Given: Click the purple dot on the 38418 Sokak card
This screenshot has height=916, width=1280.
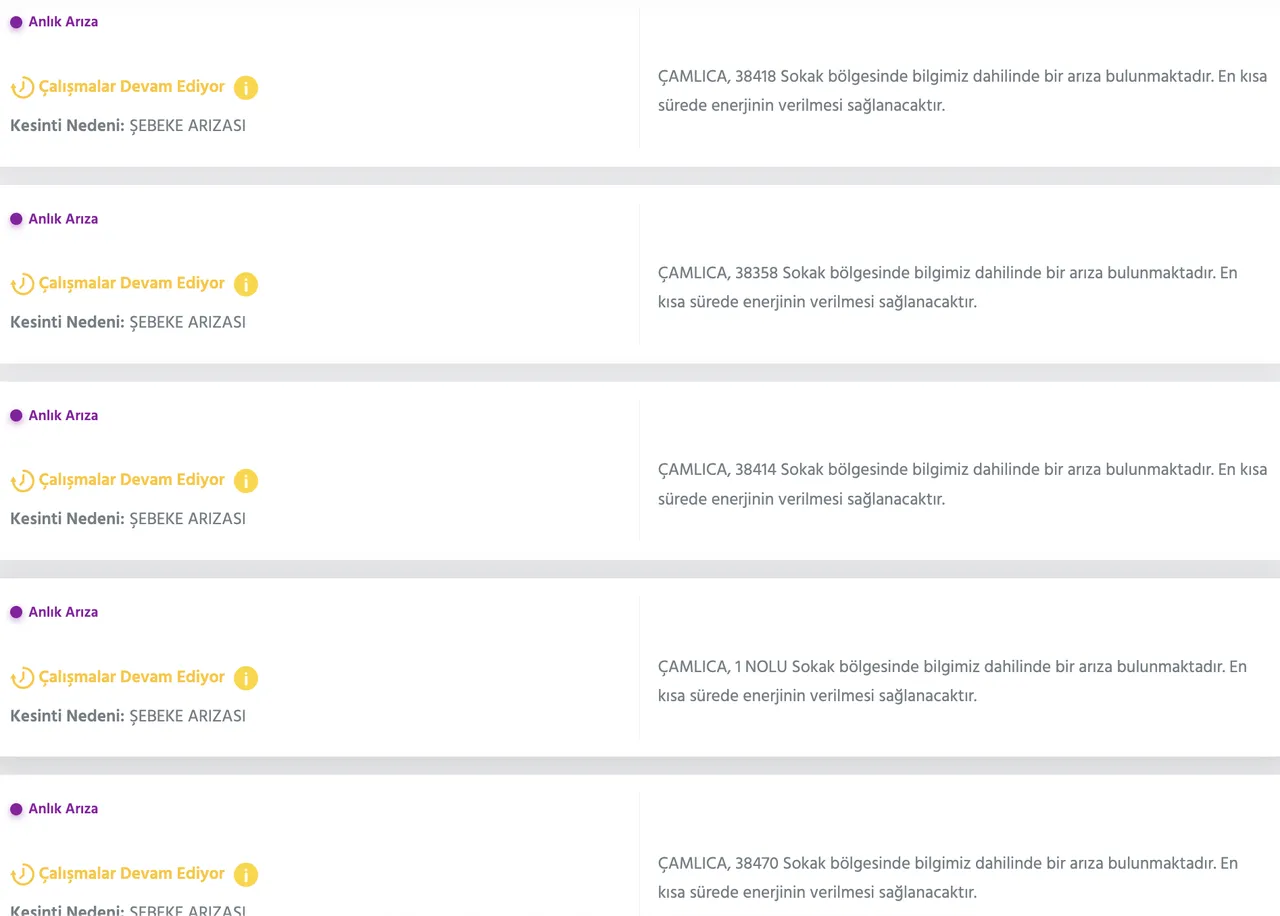Looking at the screenshot, I should point(16,22).
